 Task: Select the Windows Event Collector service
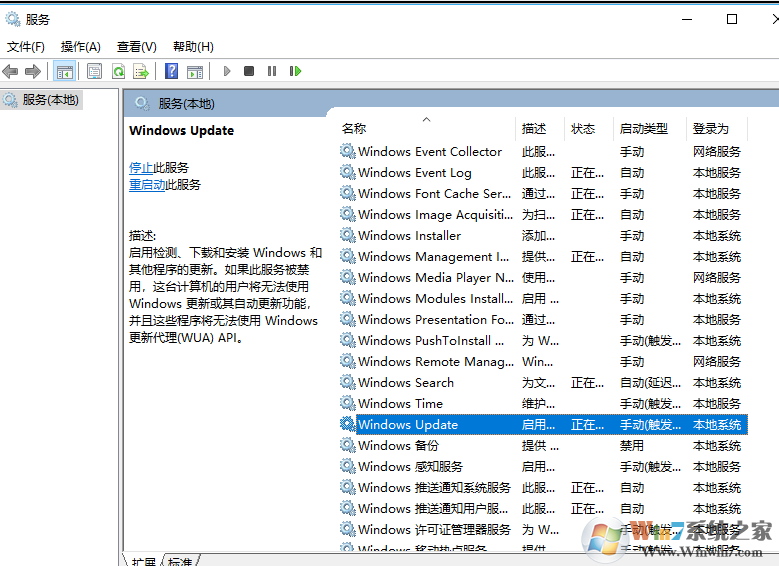543,152
